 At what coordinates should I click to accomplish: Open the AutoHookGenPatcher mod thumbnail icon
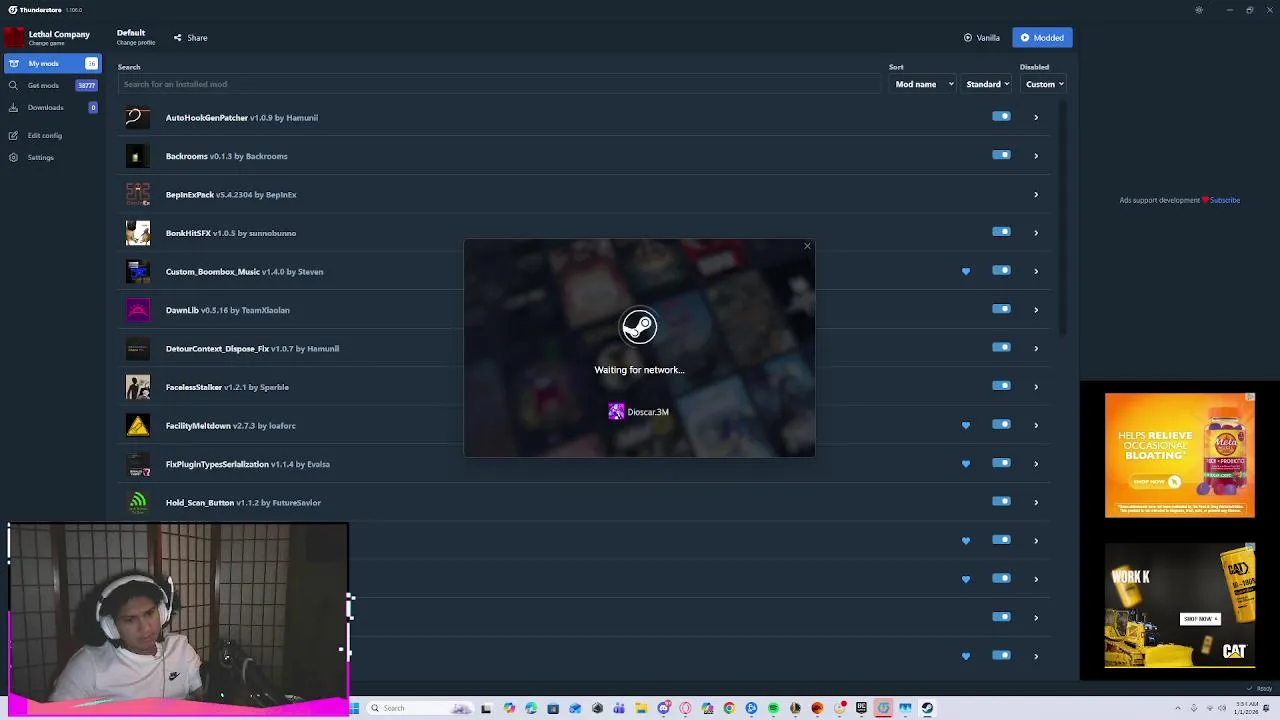pyautogui.click(x=138, y=118)
